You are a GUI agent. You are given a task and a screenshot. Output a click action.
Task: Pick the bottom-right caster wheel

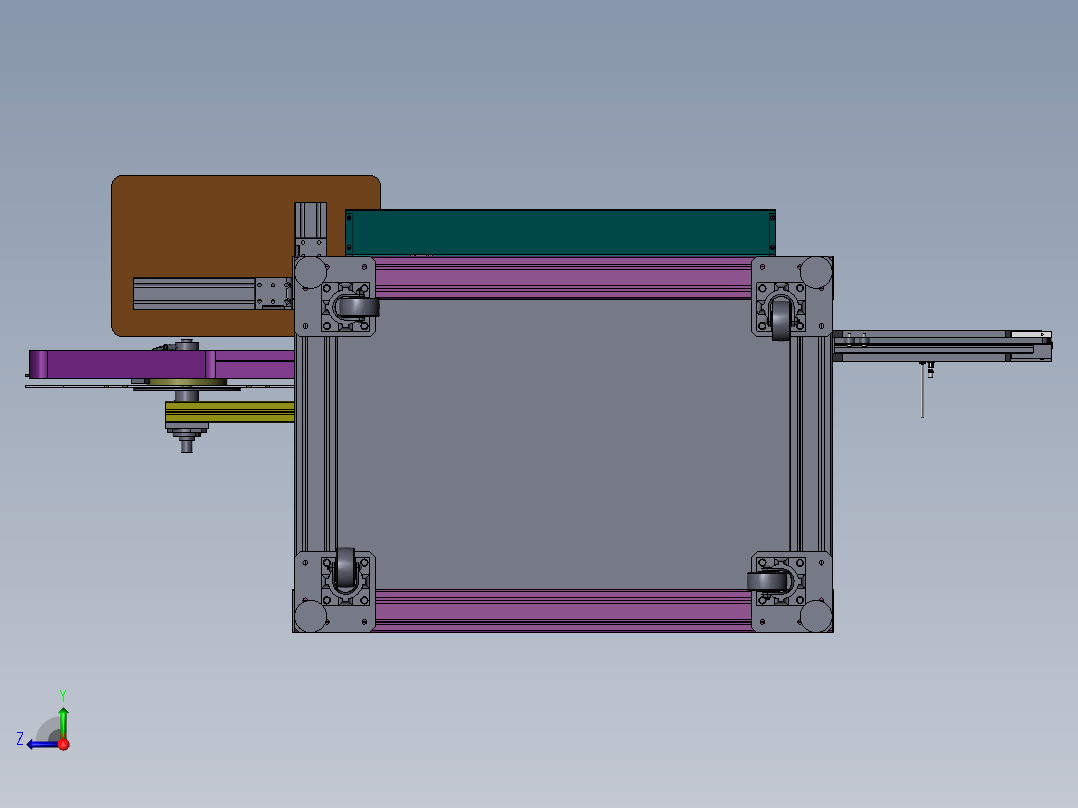coord(769,582)
